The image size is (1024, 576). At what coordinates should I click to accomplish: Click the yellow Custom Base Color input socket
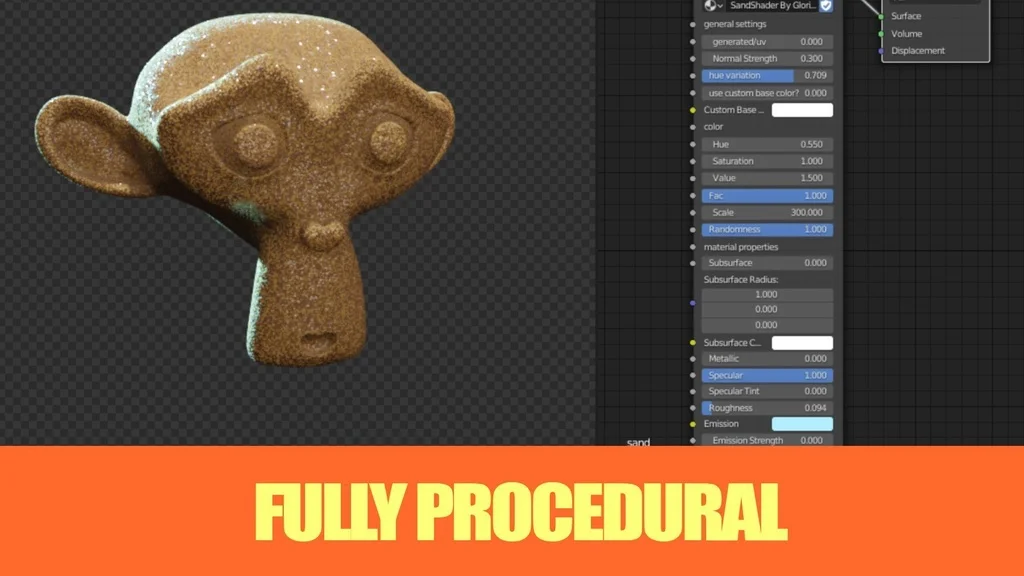pos(691,110)
